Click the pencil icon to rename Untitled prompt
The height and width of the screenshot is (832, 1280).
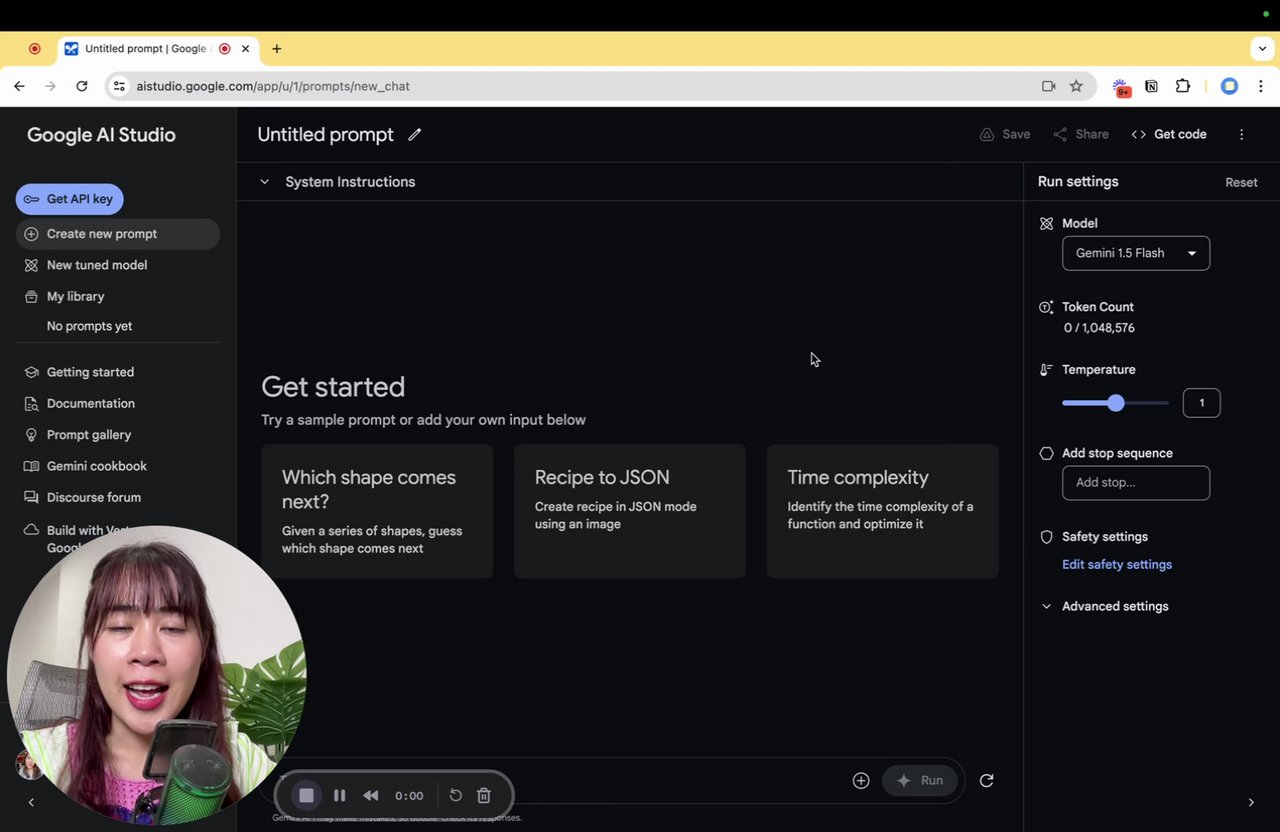pos(414,135)
